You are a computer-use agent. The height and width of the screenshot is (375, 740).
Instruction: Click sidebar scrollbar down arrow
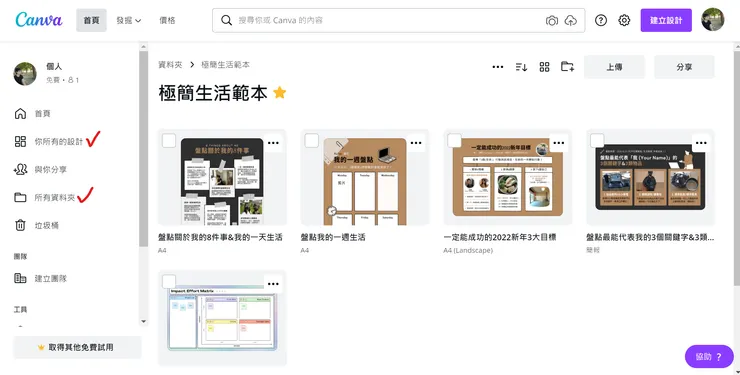tap(143, 322)
